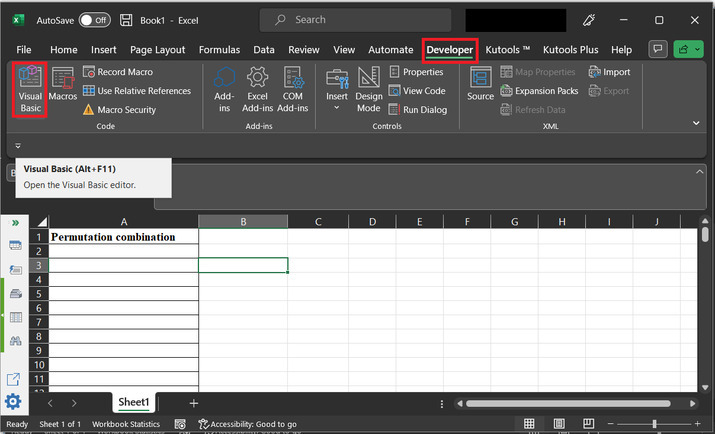Click Run Dialog
Image resolution: width=715 pixels, height=434 pixels.
[x=418, y=110]
